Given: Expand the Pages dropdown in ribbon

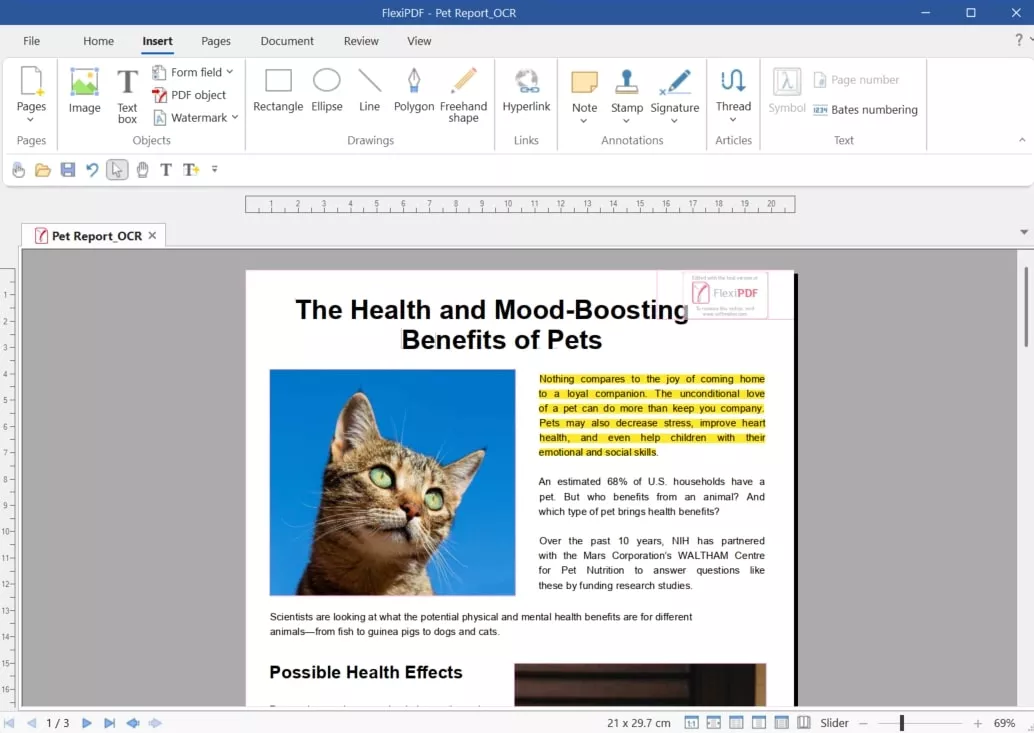Looking at the screenshot, I should pyautogui.click(x=30, y=120).
